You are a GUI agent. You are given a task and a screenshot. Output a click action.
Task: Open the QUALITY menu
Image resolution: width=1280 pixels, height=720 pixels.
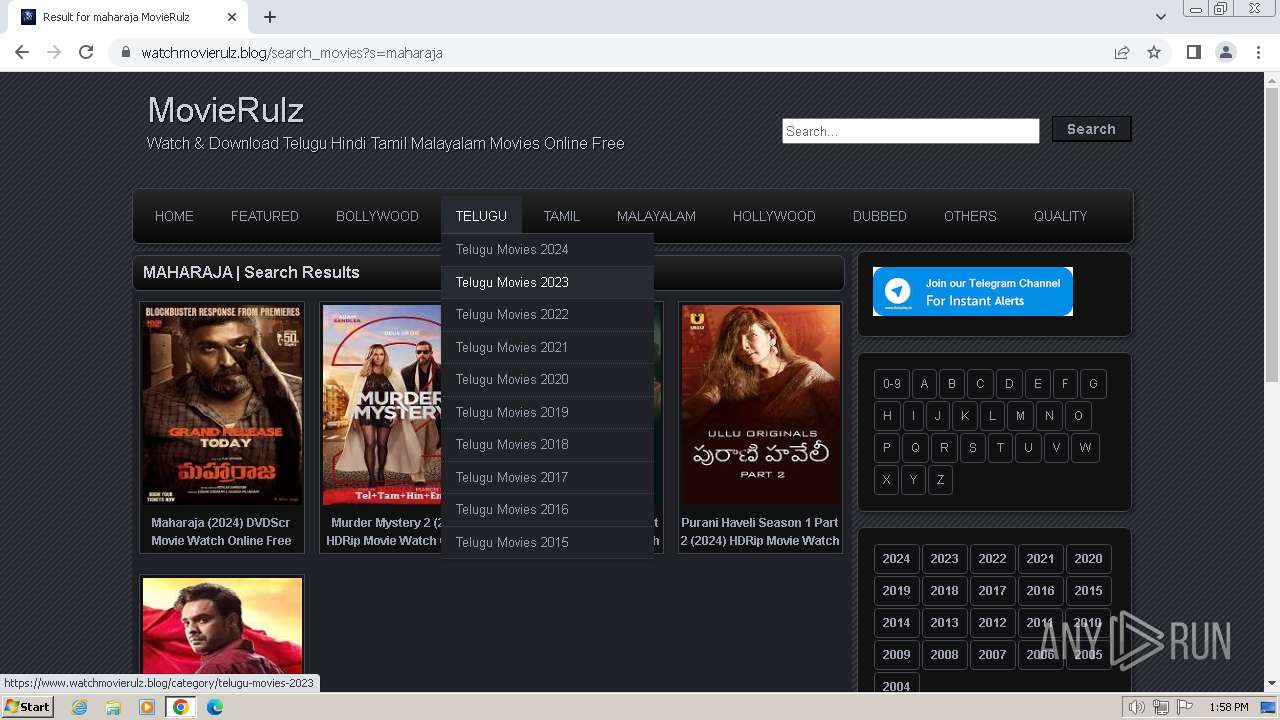coord(1060,216)
